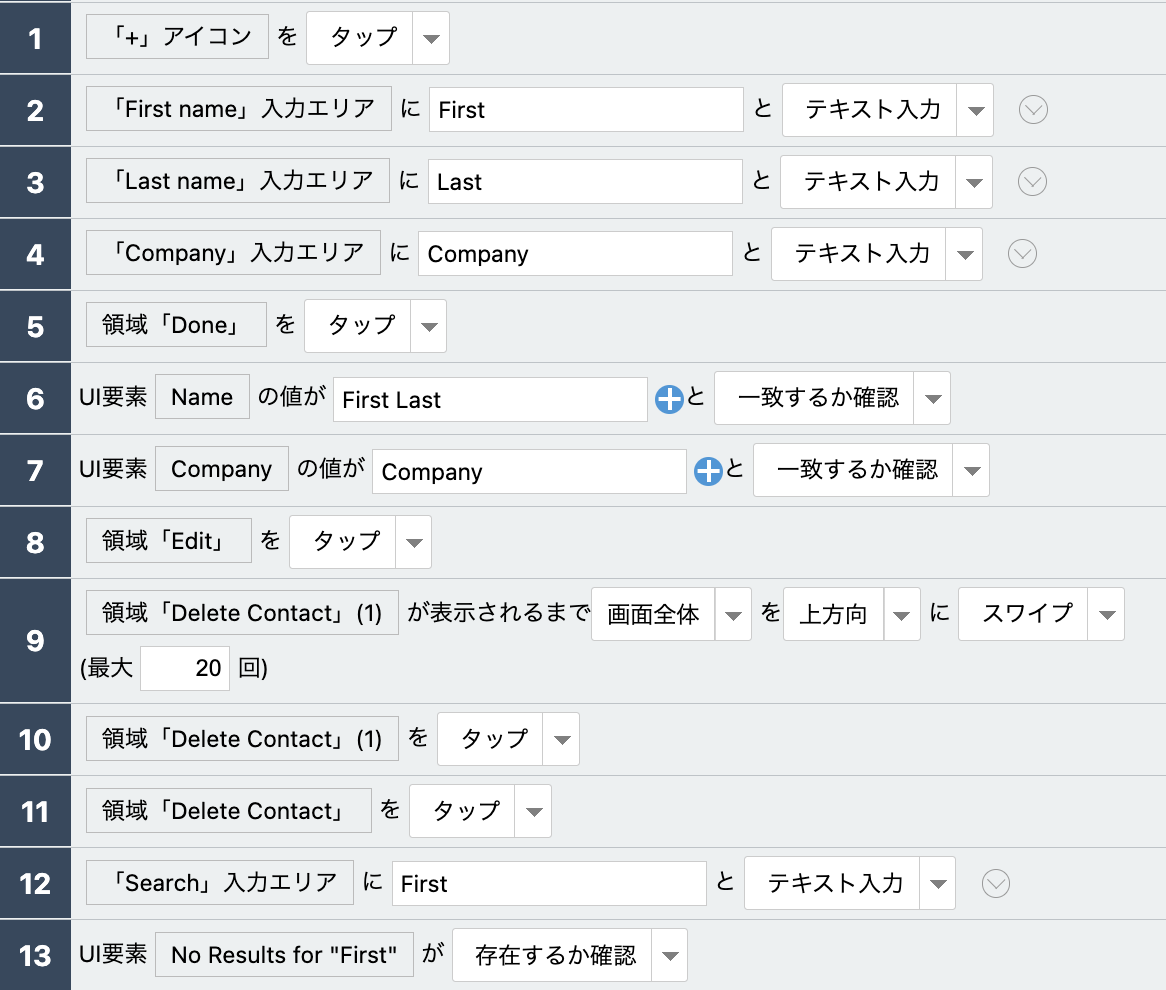
Task: Click the「Search」入力エリア element button
Action: (220, 882)
